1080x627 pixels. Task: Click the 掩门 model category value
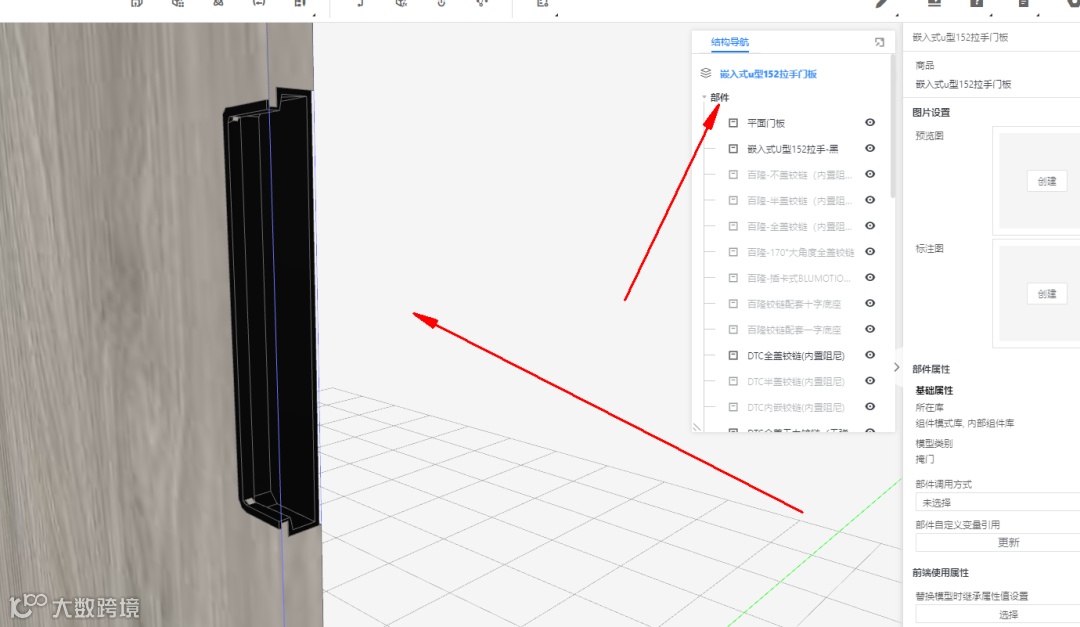[x=924, y=459]
